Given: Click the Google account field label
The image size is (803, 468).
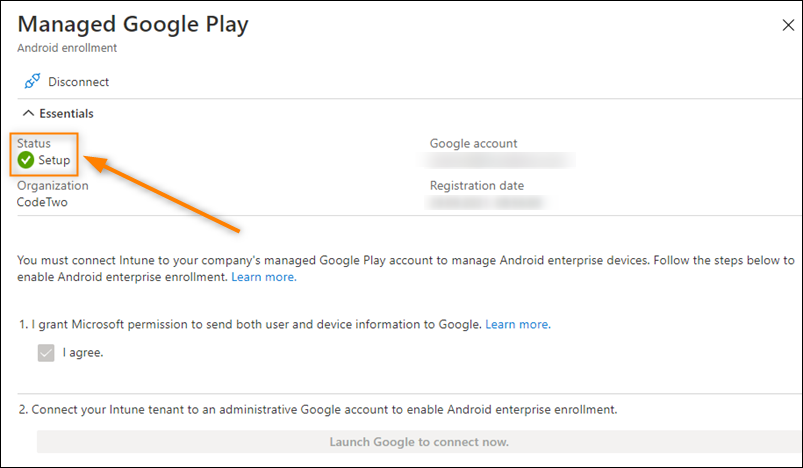Looking at the screenshot, I should coord(474,144).
